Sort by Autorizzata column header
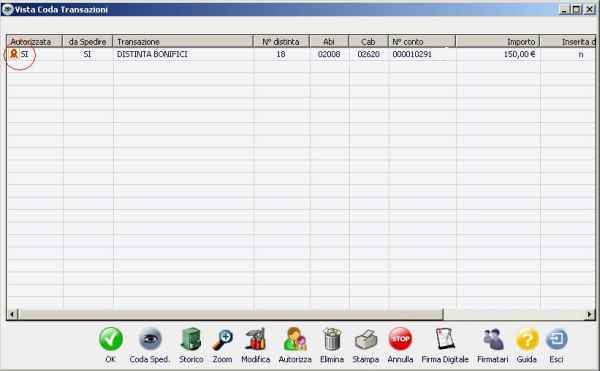Image resolution: width=600 pixels, height=371 pixels. click(34, 41)
